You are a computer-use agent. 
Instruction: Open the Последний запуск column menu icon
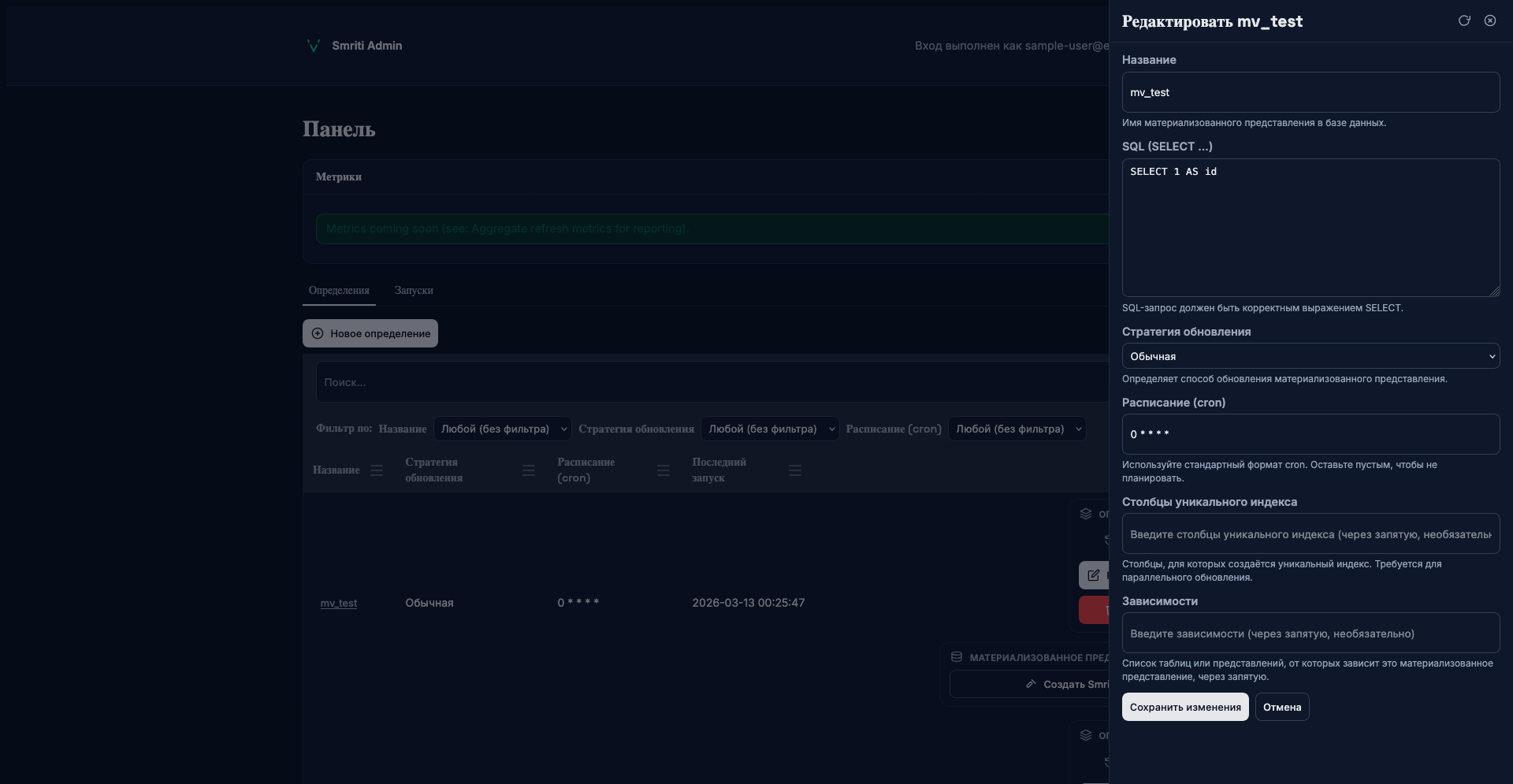[x=795, y=470]
